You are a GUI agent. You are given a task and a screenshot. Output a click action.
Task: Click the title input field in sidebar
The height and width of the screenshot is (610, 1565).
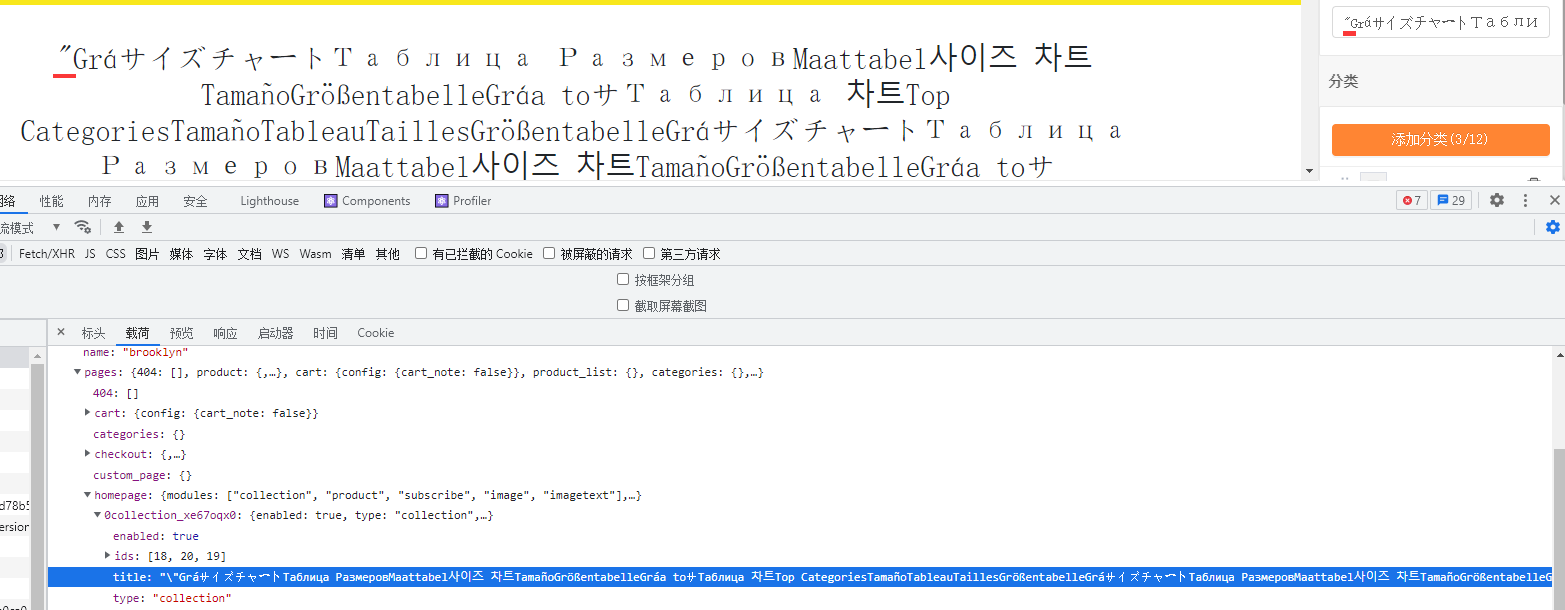[x=1441, y=22]
